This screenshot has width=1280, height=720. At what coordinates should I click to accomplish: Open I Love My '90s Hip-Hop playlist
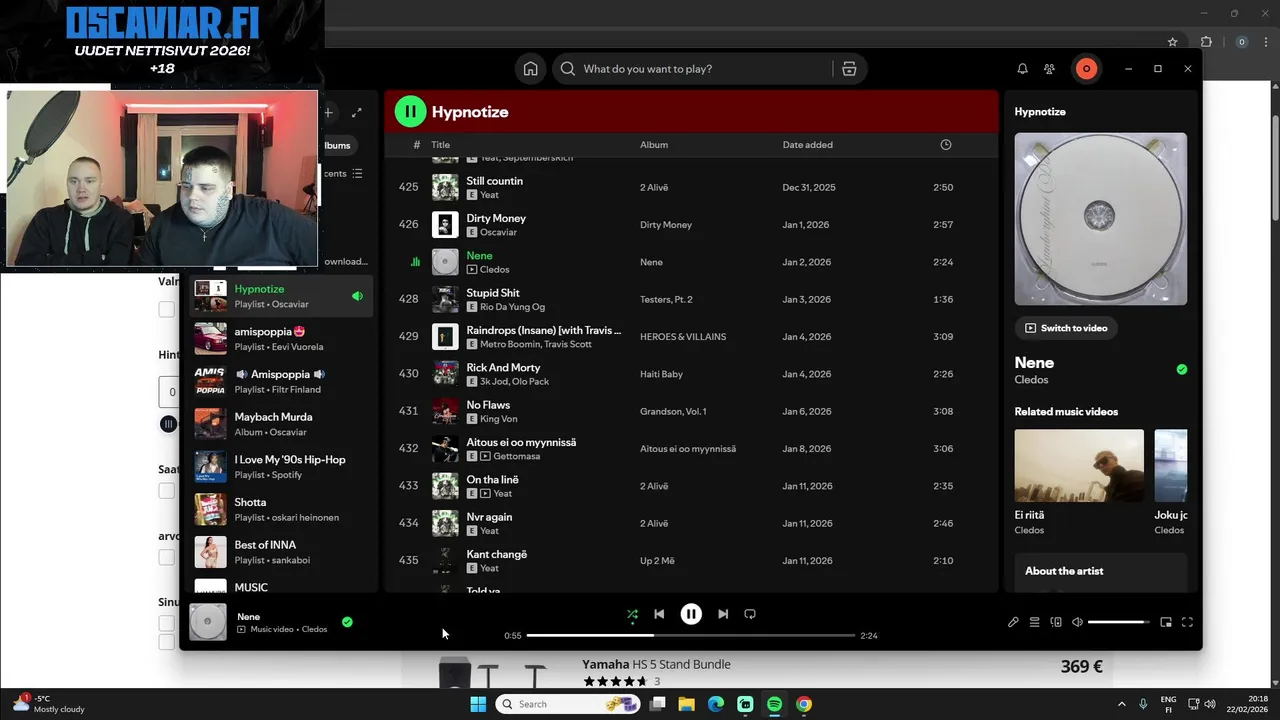tap(280, 467)
